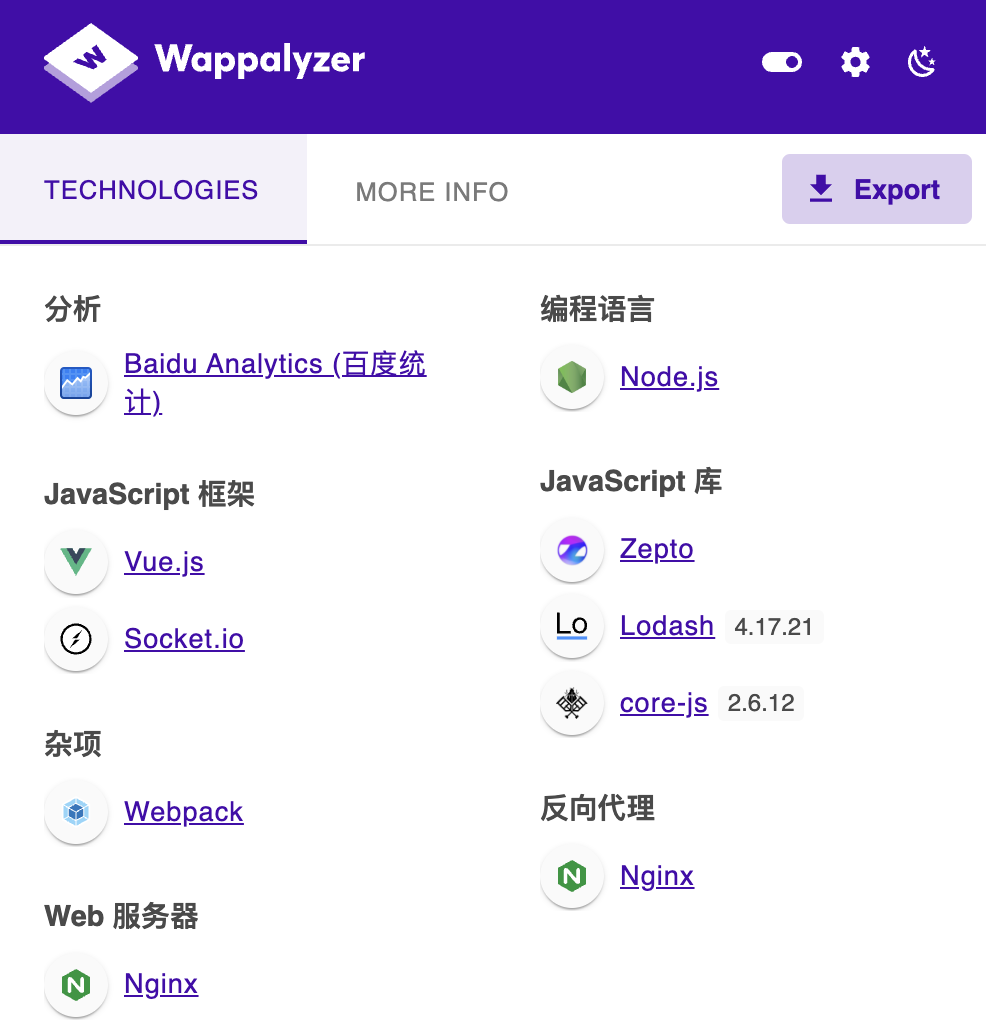Click the Node.js hexagon icon

572,377
